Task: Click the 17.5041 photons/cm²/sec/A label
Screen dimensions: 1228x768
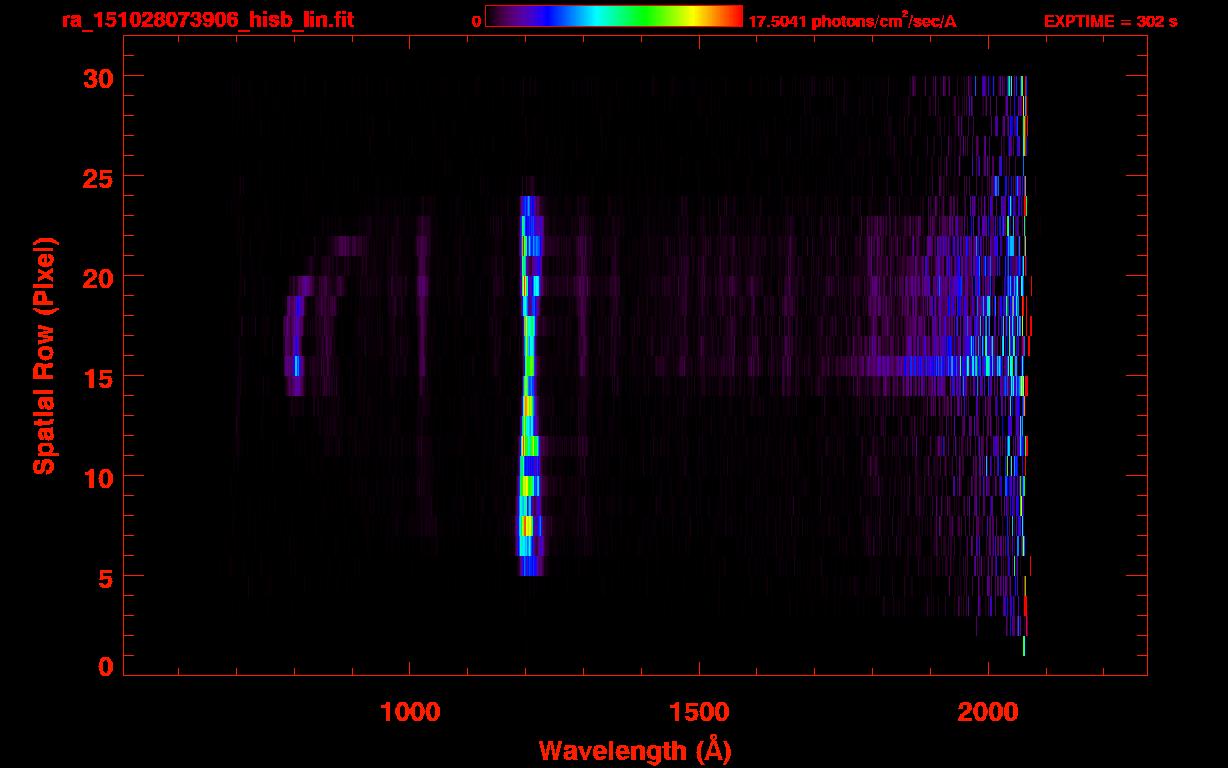Action: 852,21
